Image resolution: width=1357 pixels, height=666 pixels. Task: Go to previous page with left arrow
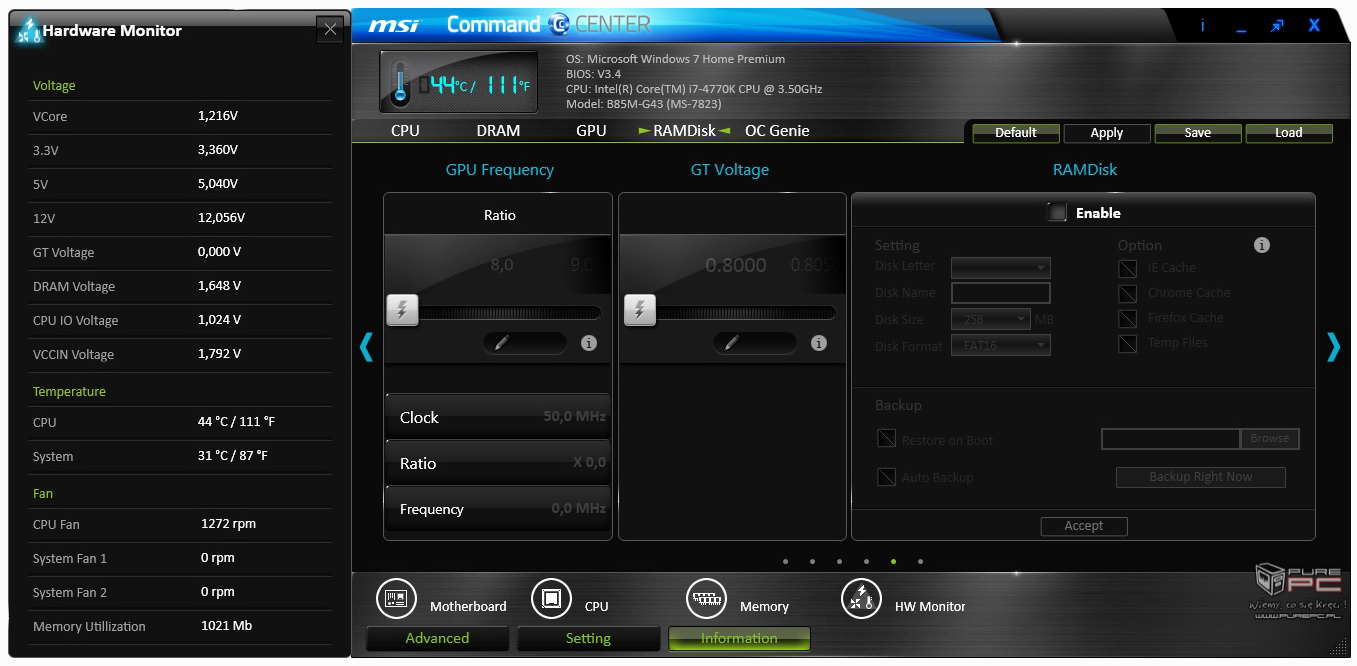coord(366,346)
